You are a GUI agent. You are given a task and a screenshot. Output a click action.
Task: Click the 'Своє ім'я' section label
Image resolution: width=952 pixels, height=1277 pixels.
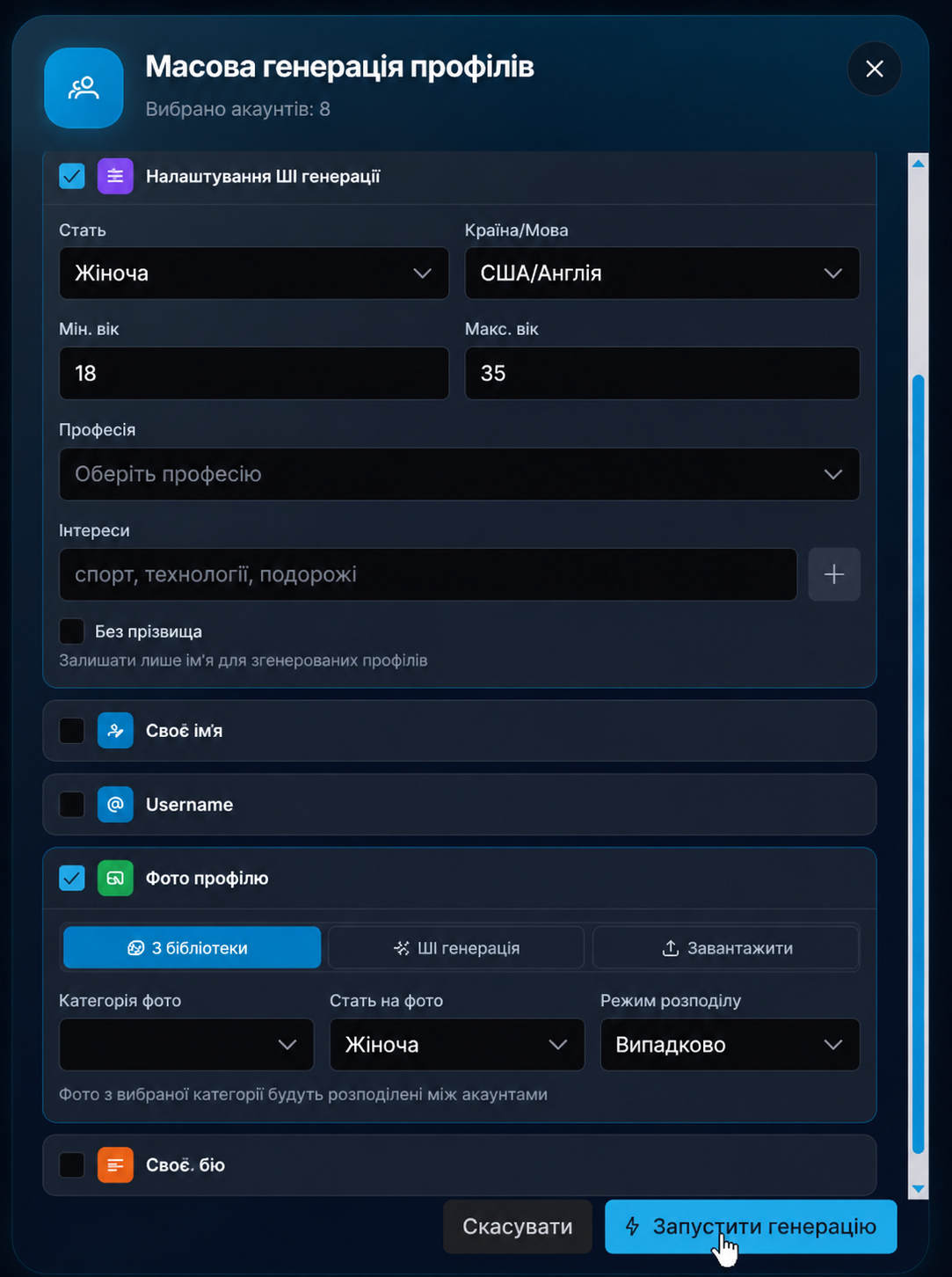[x=184, y=731]
